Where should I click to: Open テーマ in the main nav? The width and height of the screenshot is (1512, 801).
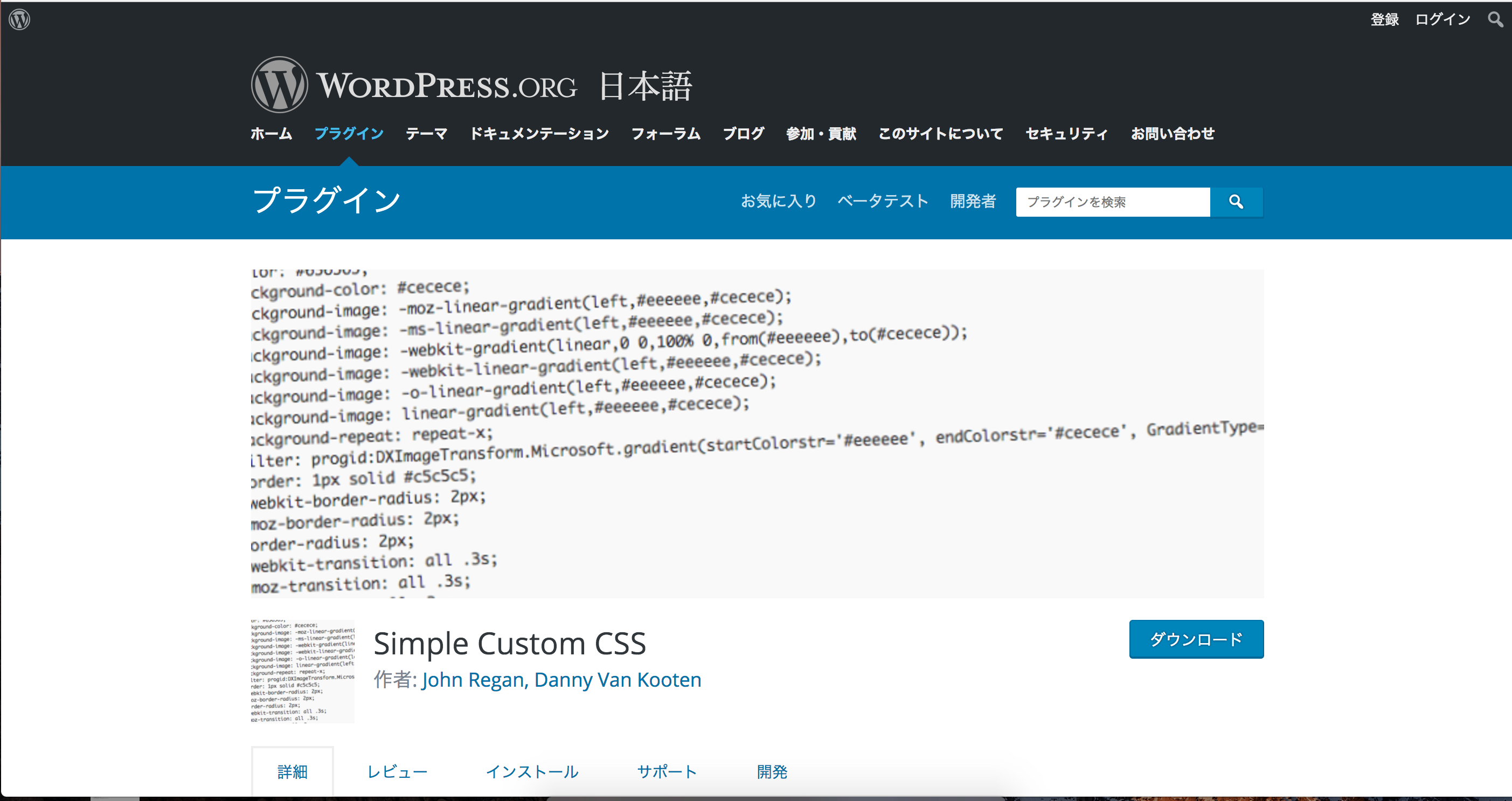426,134
